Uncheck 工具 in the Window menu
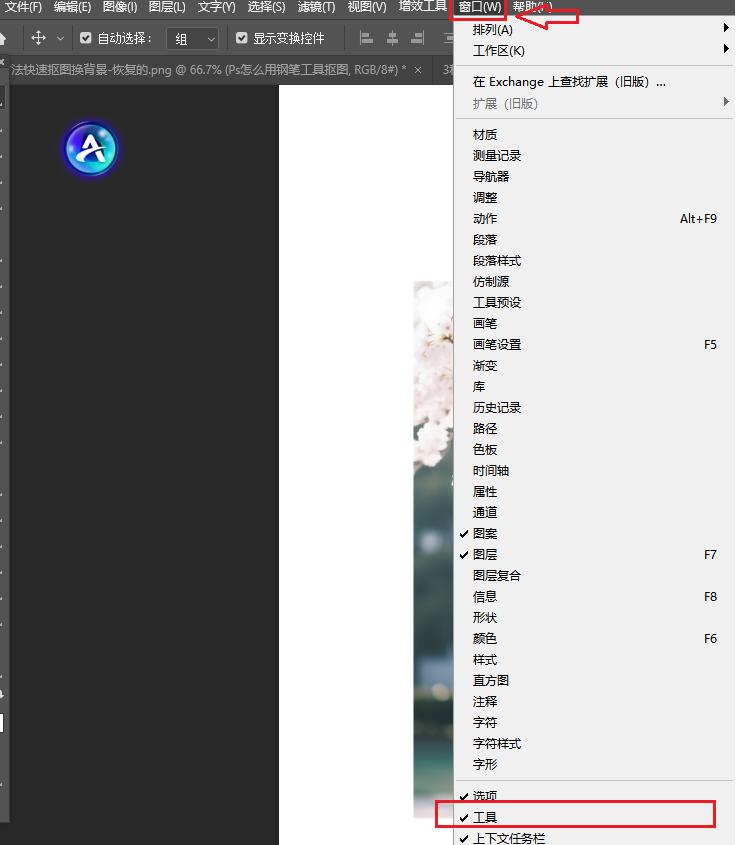 pos(485,818)
